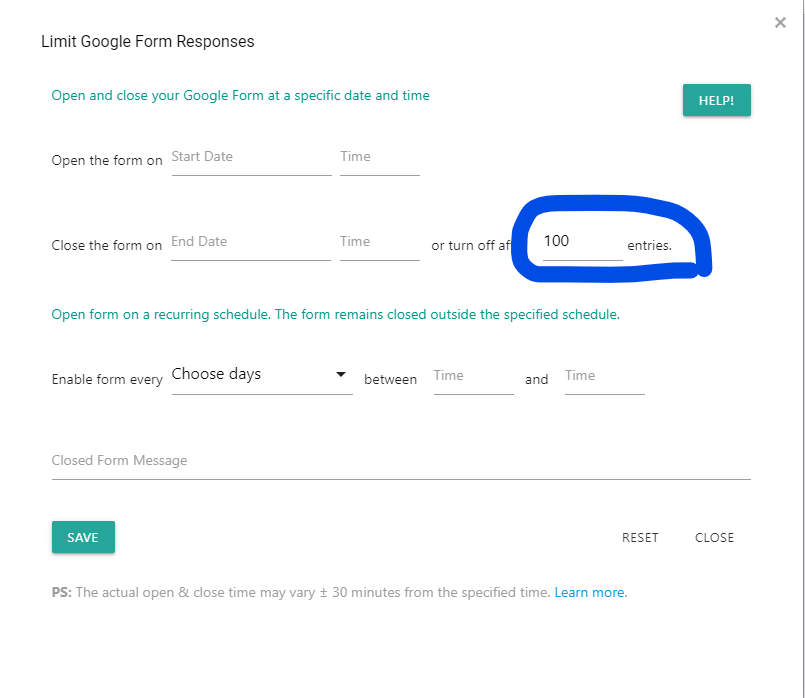Viewport: 805px width, 698px height.
Task: Click the RESET button
Action: click(x=640, y=537)
